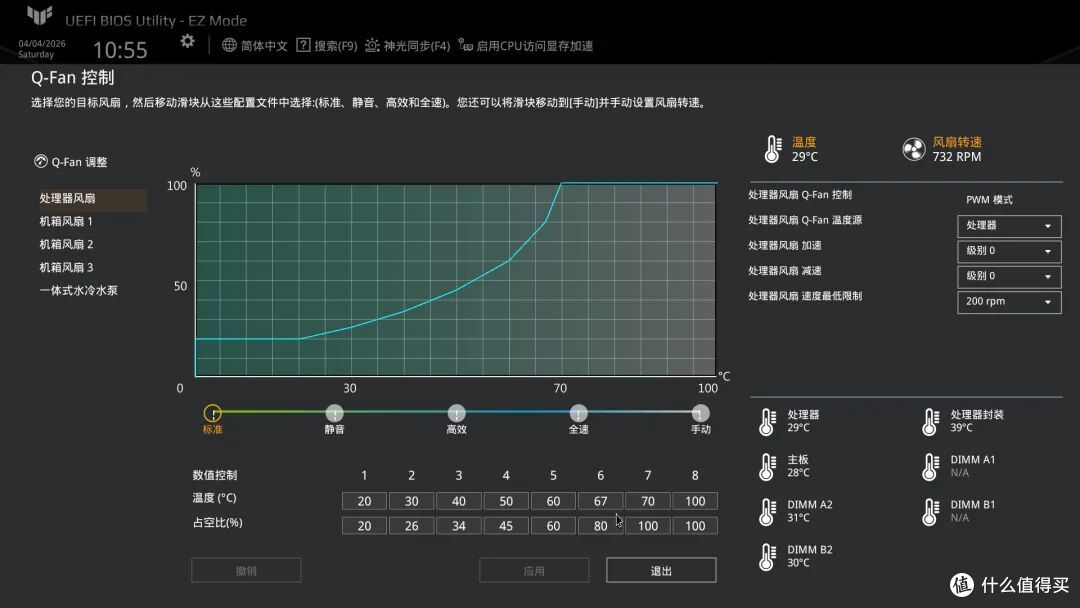Select 处理器风扇 in fan list
The image size is (1080, 608).
point(92,198)
